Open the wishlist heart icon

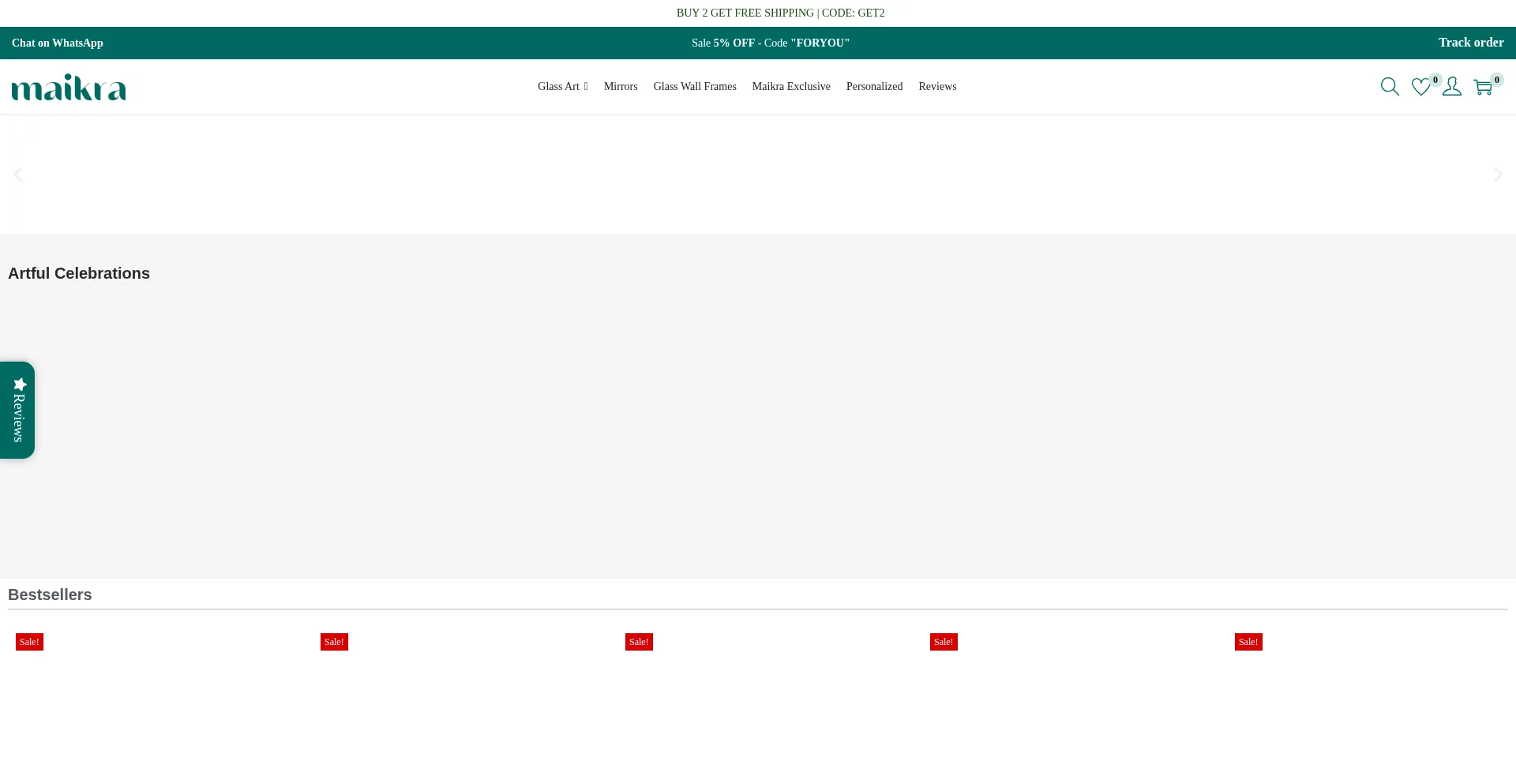pos(1421,87)
